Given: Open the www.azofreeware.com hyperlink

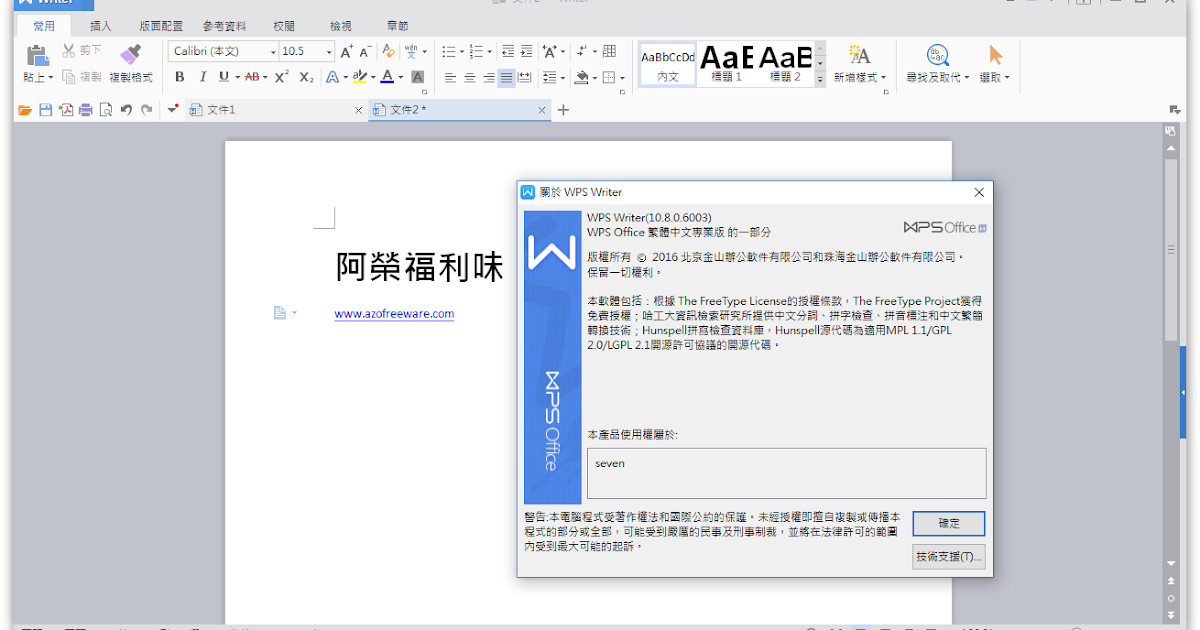Looking at the screenshot, I should coord(394,314).
